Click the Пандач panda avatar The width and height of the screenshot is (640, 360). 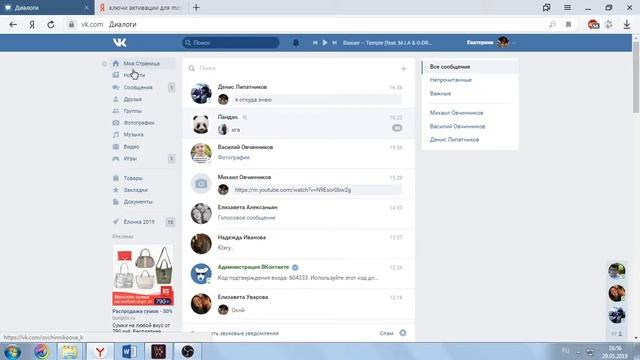point(201,124)
